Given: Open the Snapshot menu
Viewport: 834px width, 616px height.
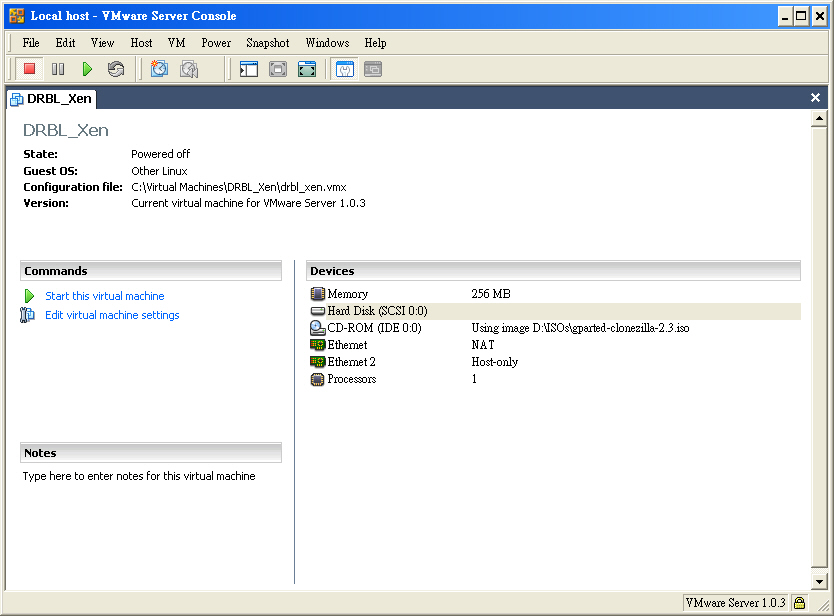Looking at the screenshot, I should click(x=268, y=43).
